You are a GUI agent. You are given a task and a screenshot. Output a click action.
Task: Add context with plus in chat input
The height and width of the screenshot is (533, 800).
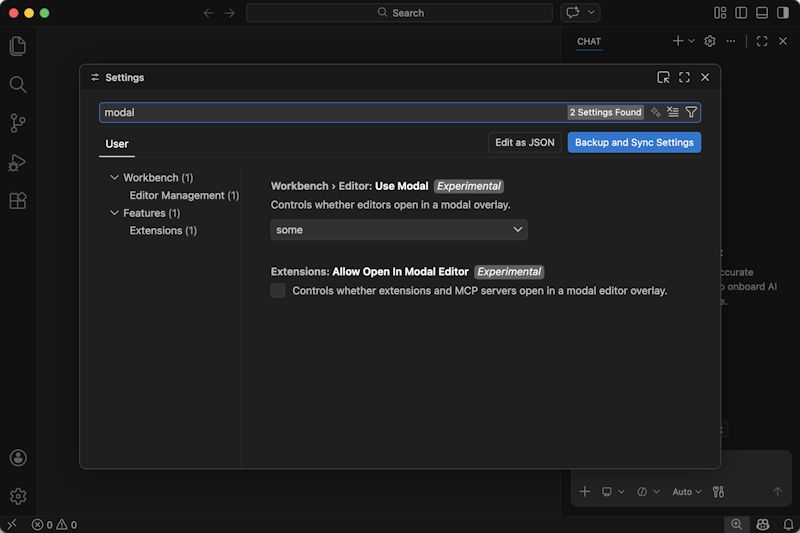pos(585,491)
